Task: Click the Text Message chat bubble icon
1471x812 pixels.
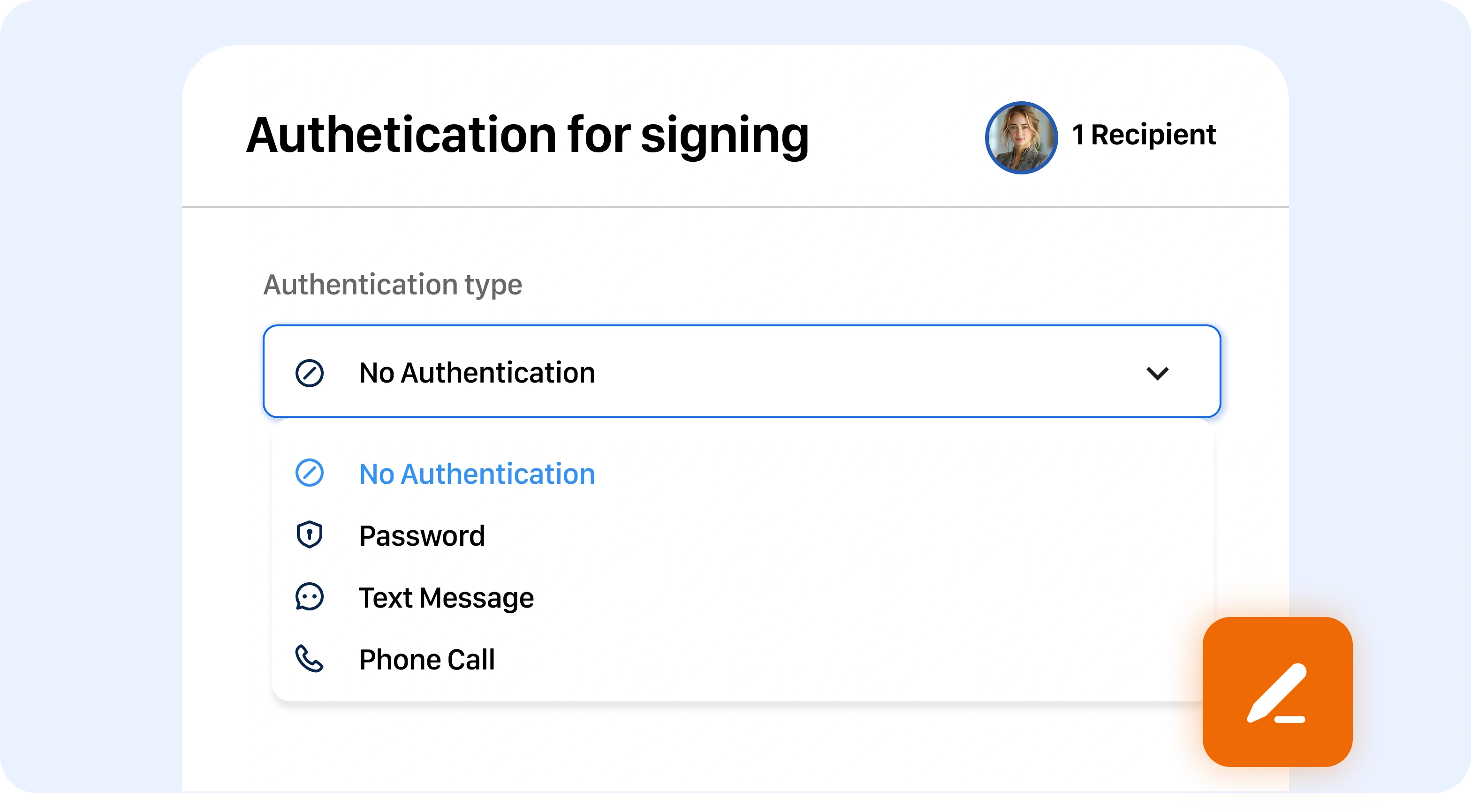Action: [310, 597]
